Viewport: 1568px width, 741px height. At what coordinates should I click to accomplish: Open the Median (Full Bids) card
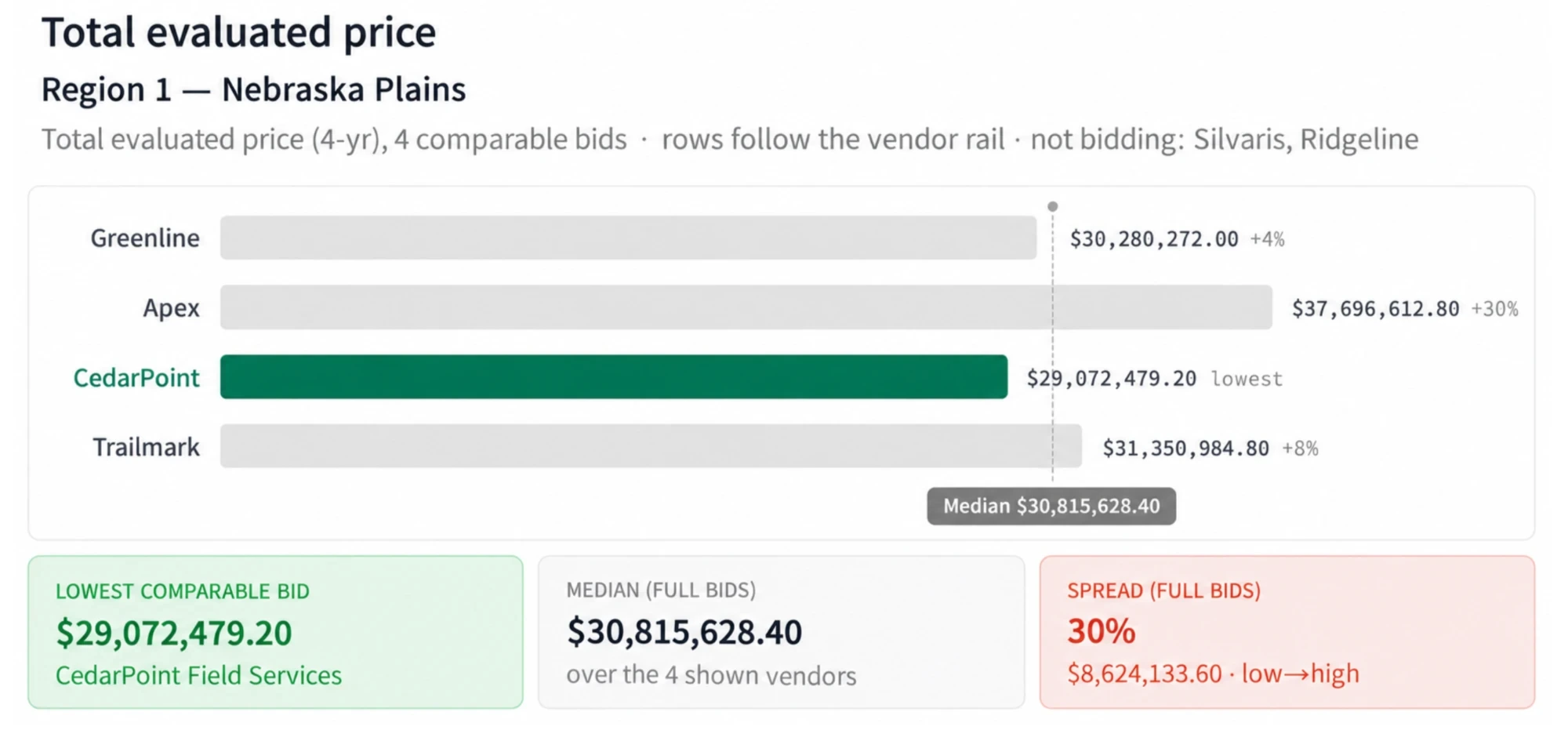pyautogui.click(x=781, y=632)
